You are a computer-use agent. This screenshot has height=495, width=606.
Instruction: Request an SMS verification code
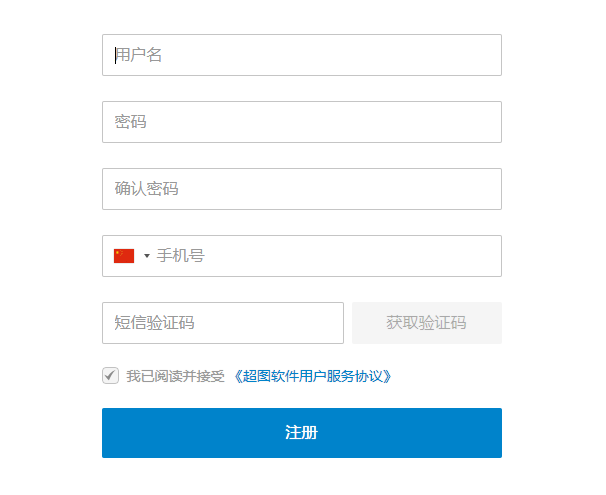point(426,323)
